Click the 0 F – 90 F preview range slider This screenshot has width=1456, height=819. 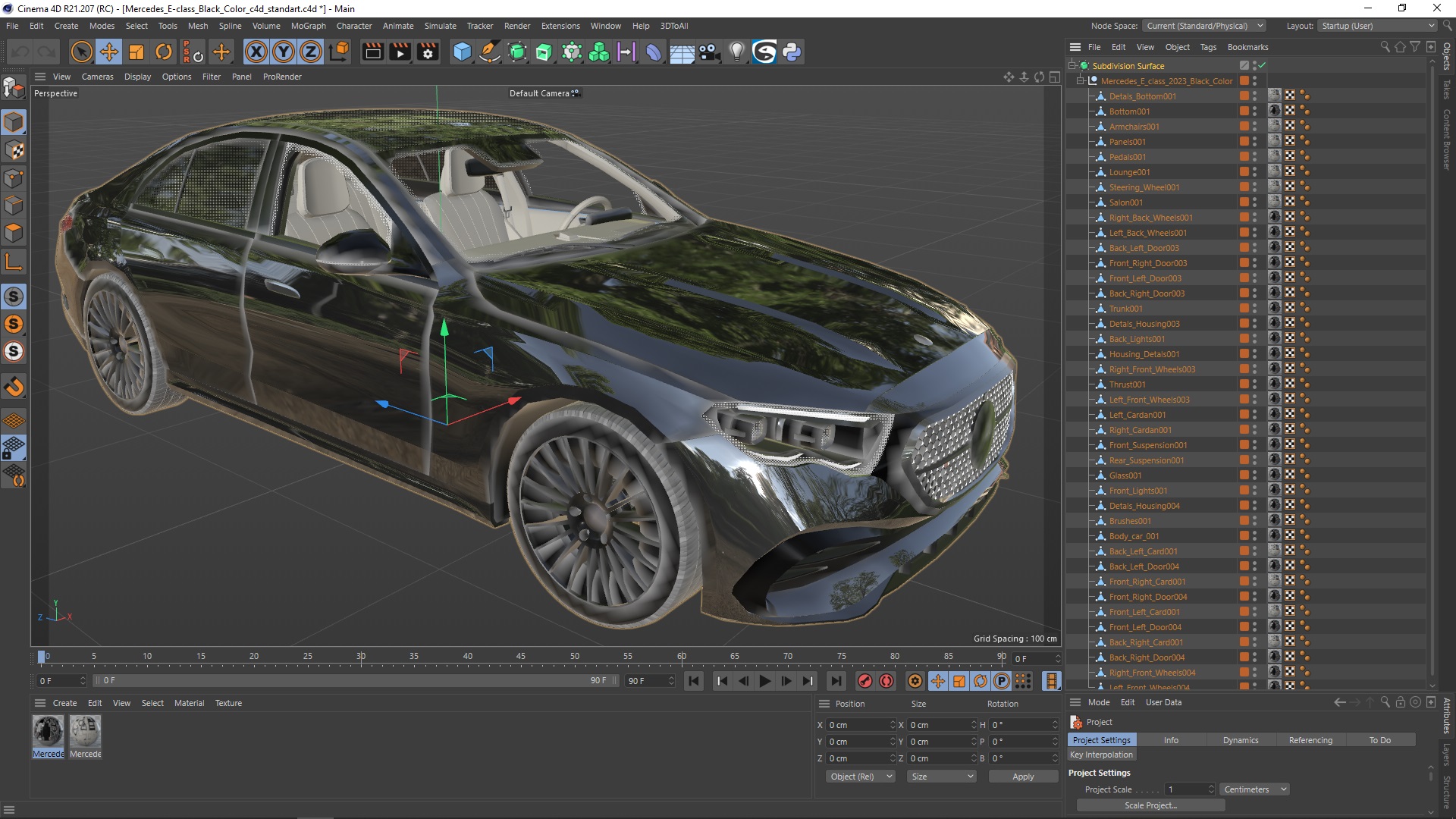point(356,681)
